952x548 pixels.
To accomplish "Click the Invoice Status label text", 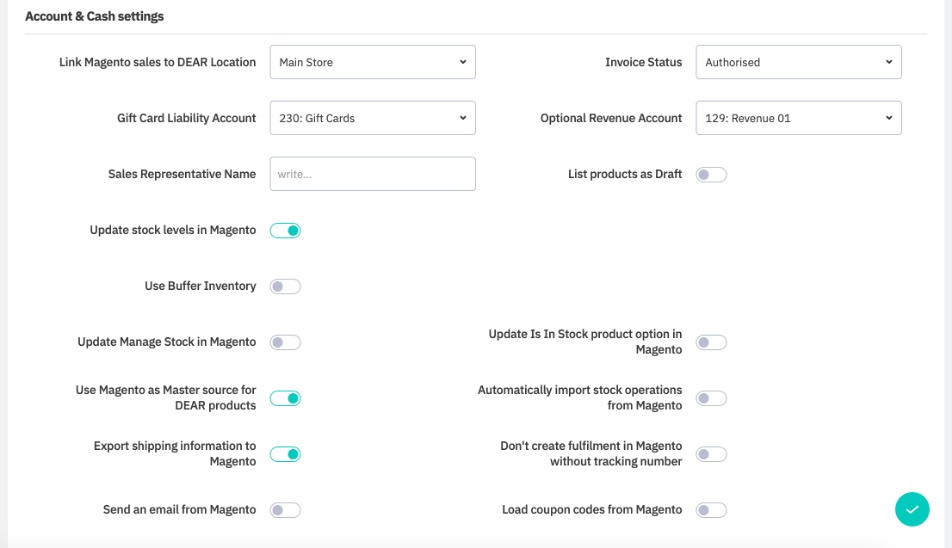I will (643, 62).
